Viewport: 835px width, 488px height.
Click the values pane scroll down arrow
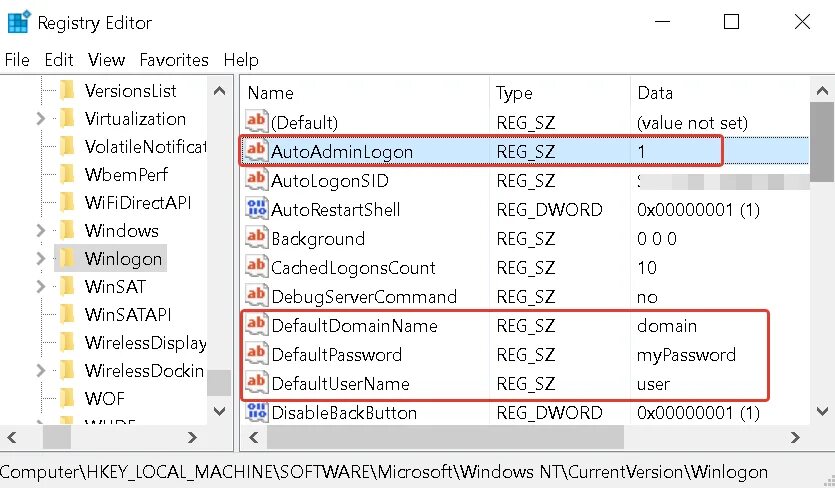(822, 411)
